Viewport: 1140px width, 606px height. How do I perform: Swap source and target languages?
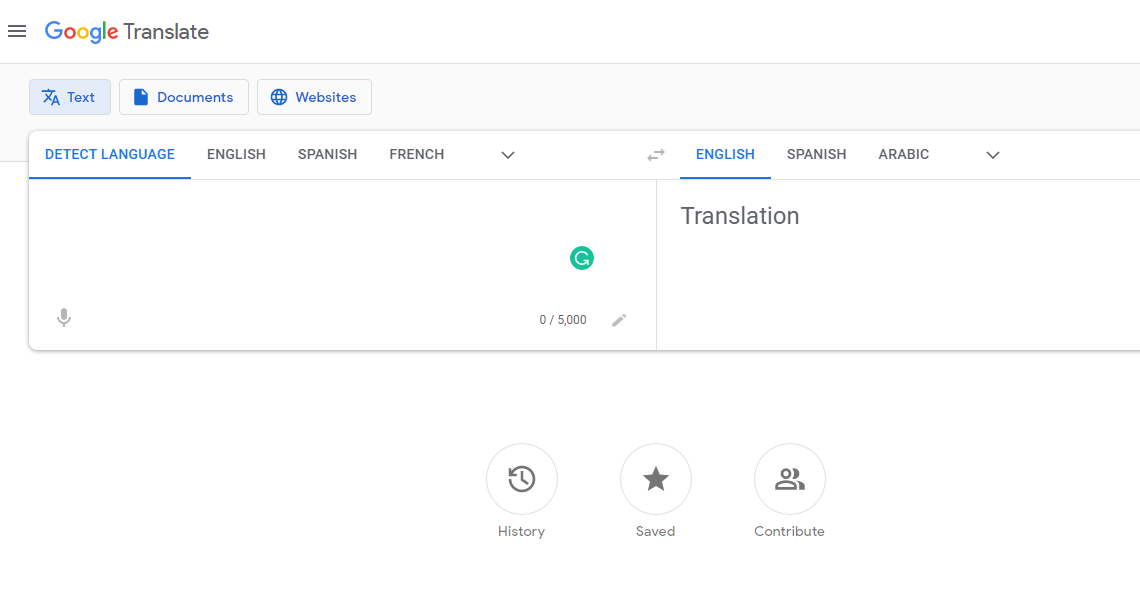656,155
